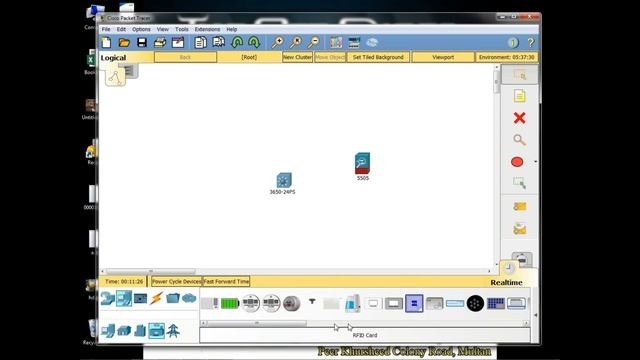Image resolution: width=640 pixels, height=360 pixels.
Task: Click Power Cycle Devices button
Action: (177, 282)
